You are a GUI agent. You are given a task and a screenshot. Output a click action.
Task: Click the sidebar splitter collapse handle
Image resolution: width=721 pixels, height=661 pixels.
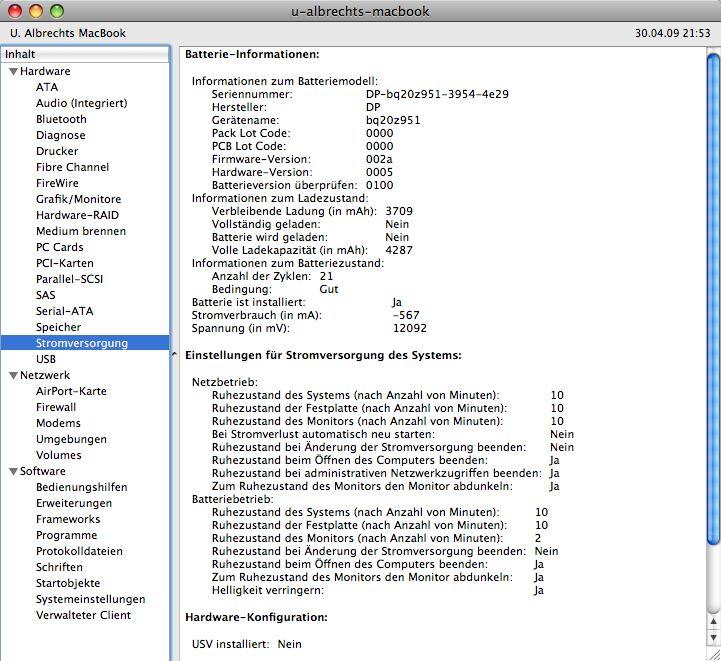(174, 354)
